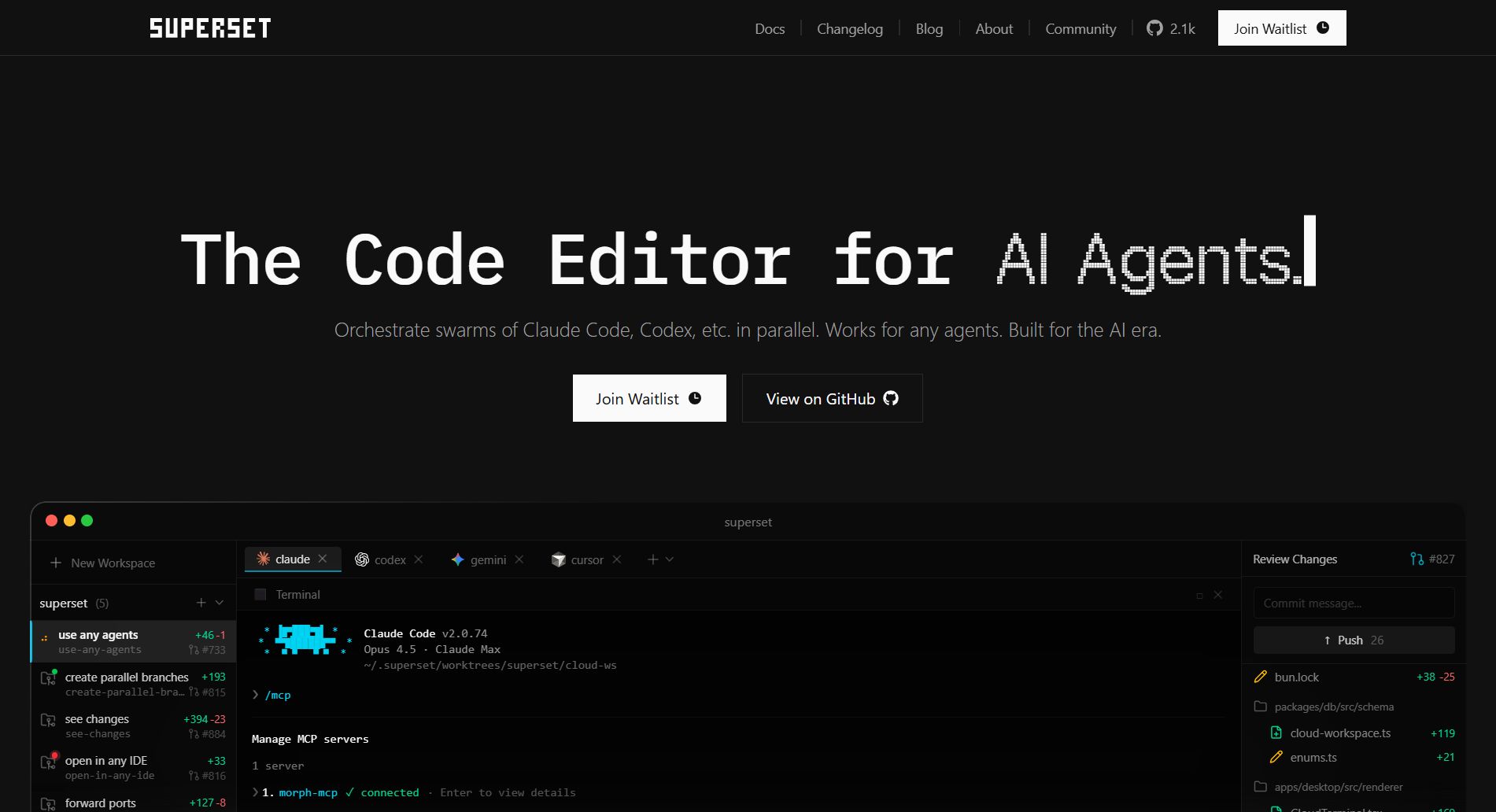This screenshot has height=812, width=1496.
Task: Open cloud-workspace.ts changed file
Action: coord(1361,733)
